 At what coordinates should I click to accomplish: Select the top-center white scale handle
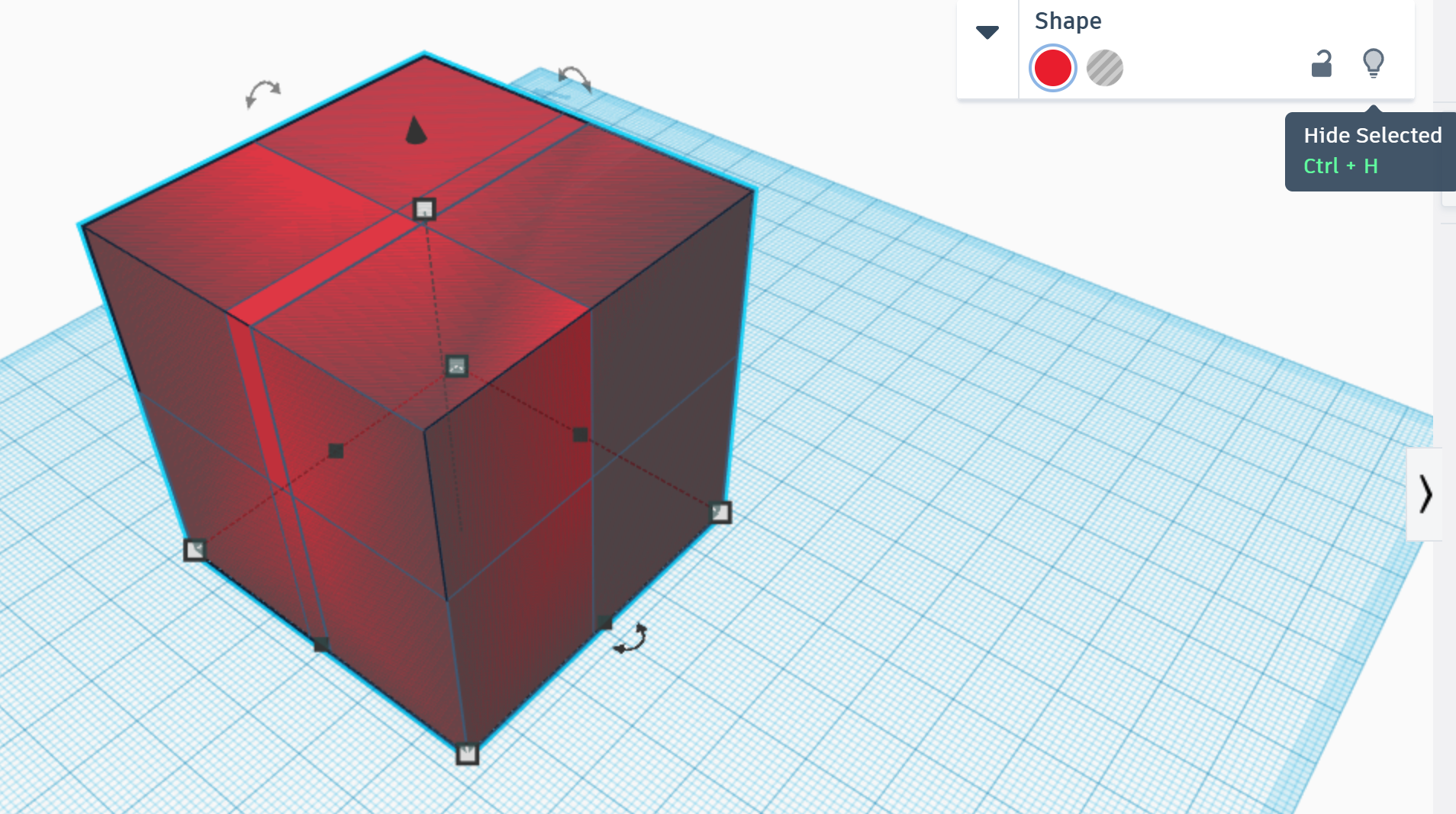click(x=423, y=208)
